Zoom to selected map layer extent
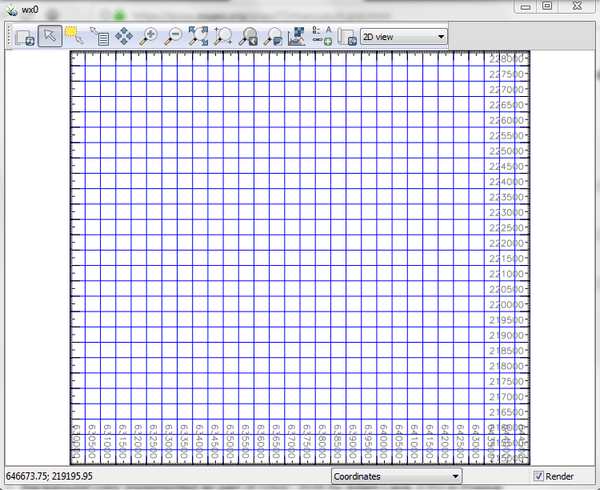Viewport: 600px width, 490px height. point(199,37)
